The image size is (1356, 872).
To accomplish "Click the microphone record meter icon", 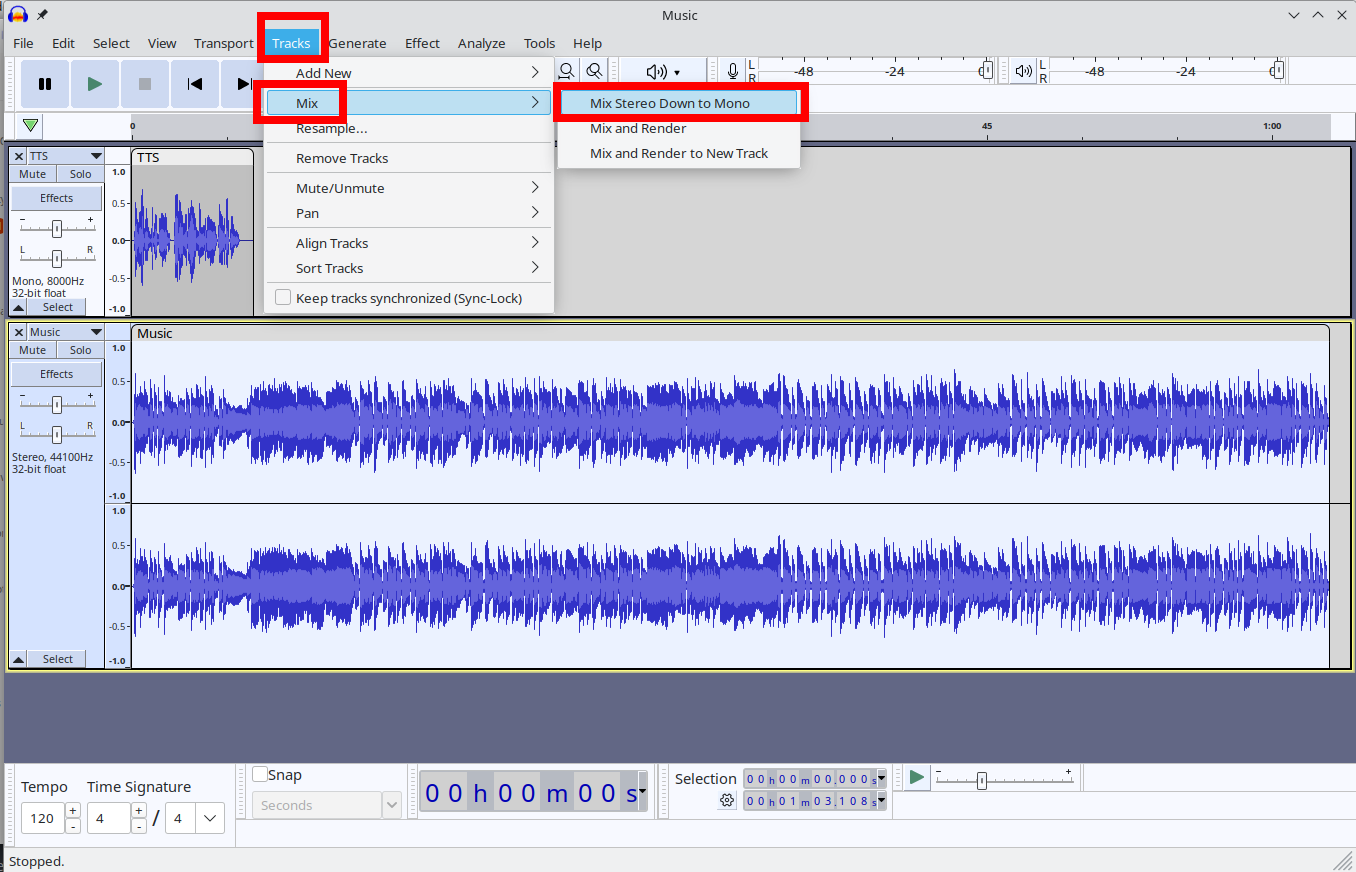I will [x=733, y=71].
